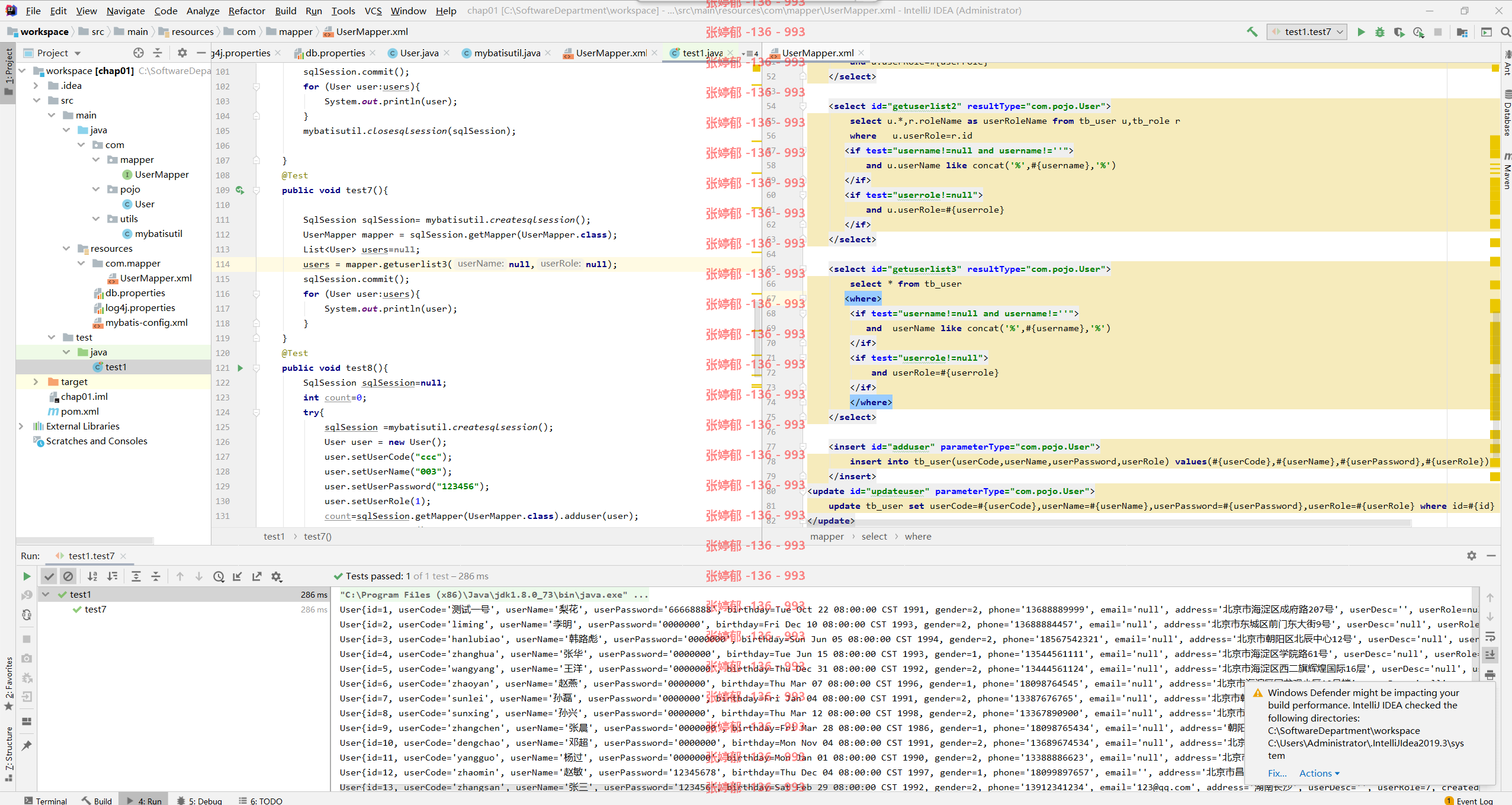Click gutter run icon on line 109
The width and height of the screenshot is (1512, 805).
coord(240,190)
